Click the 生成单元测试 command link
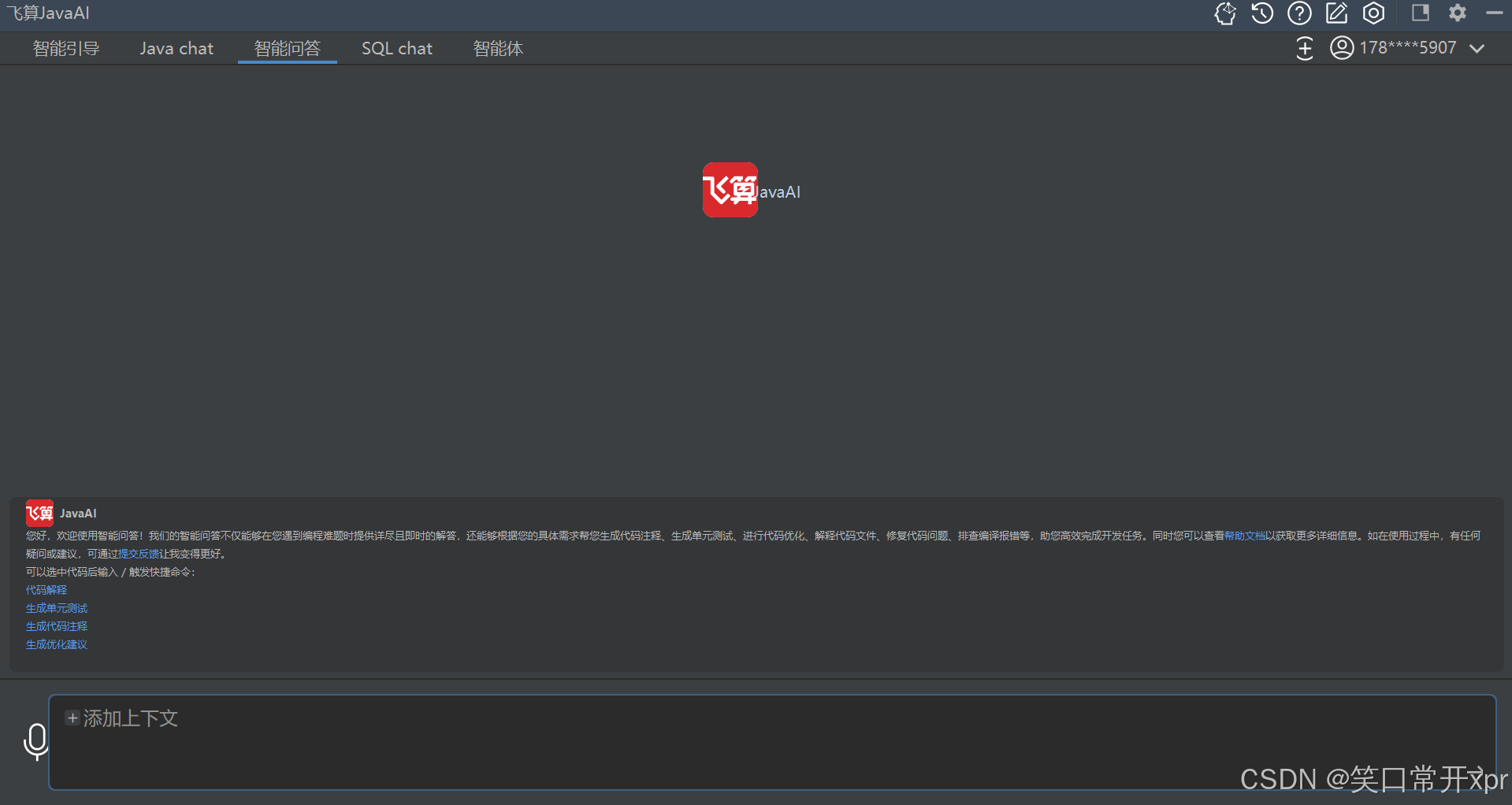Viewport: 1512px width, 805px height. coord(57,608)
